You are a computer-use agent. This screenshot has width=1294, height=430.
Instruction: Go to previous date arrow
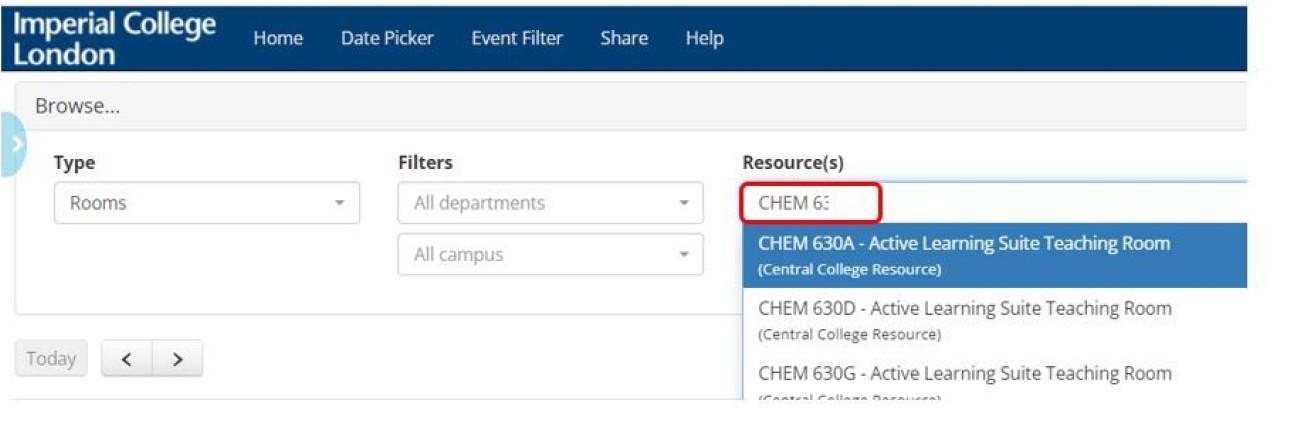[127, 359]
